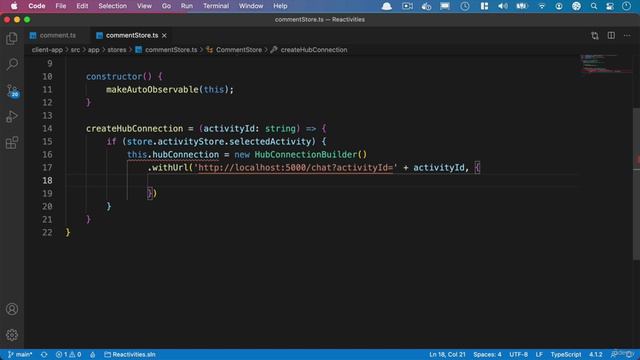Click the editor vertical scrollbar
Image resolution: width=640 pixels, height=360 pixels.
pyautogui.click(x=636, y=184)
